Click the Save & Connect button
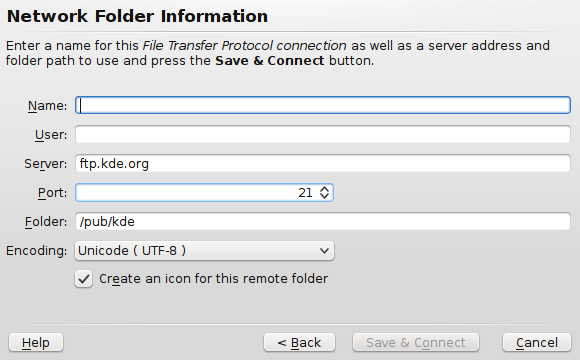The width and height of the screenshot is (580, 360). (x=416, y=343)
